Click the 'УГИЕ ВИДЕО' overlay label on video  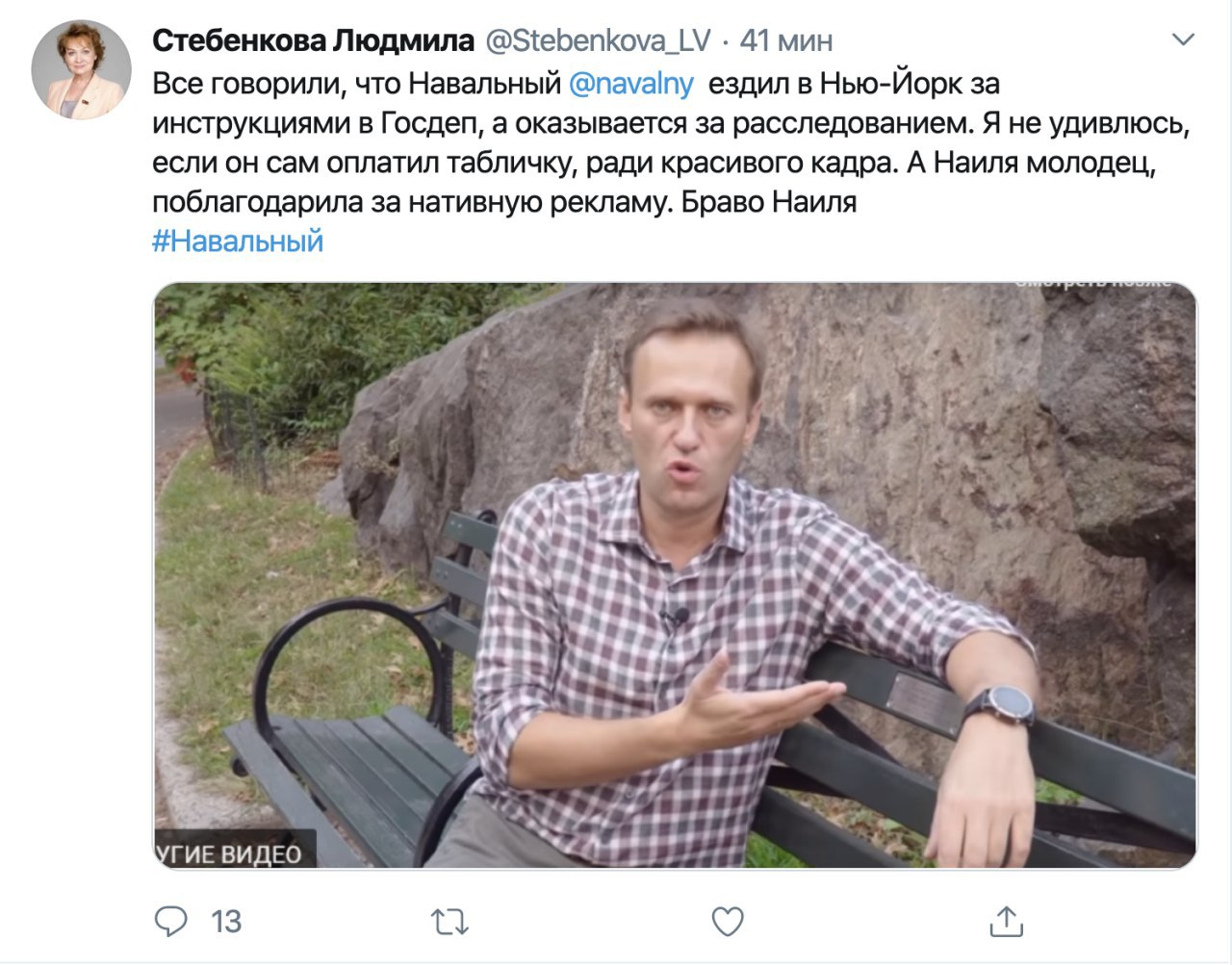click(x=229, y=853)
